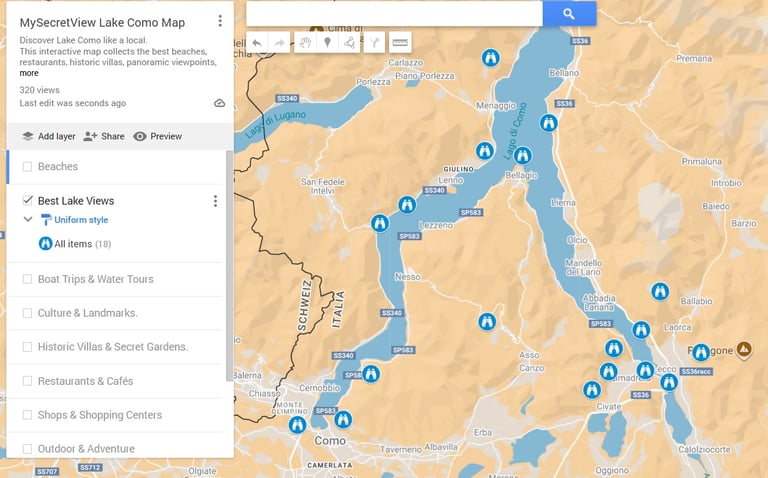Open the Preview option
This screenshot has width=768, height=478.
157,136
